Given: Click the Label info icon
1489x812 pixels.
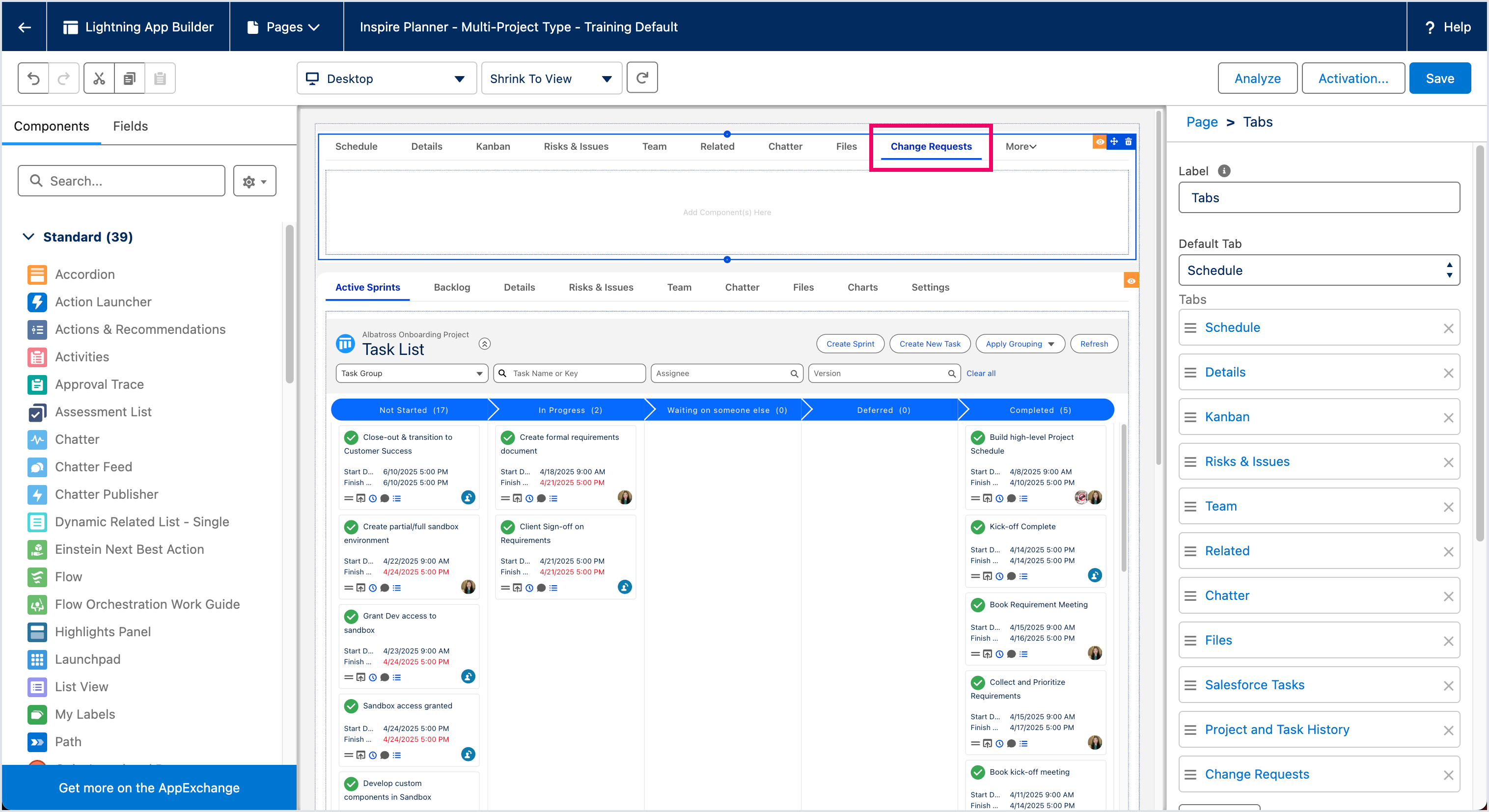Looking at the screenshot, I should pos(1224,171).
